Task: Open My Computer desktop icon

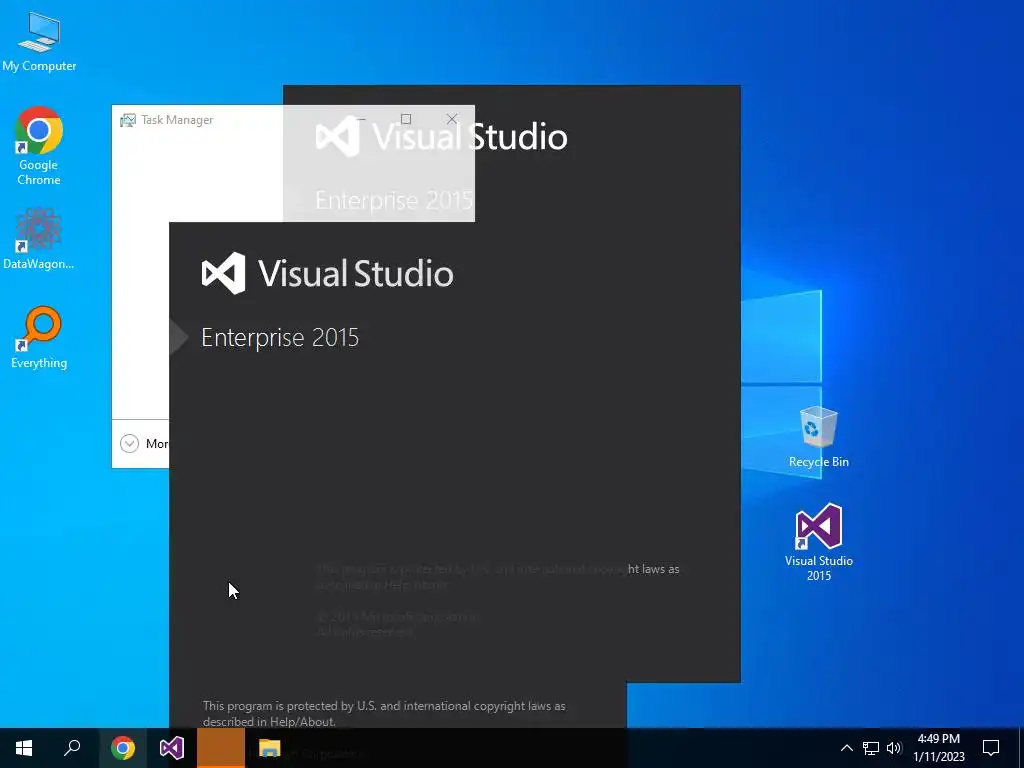Action: pos(39,42)
